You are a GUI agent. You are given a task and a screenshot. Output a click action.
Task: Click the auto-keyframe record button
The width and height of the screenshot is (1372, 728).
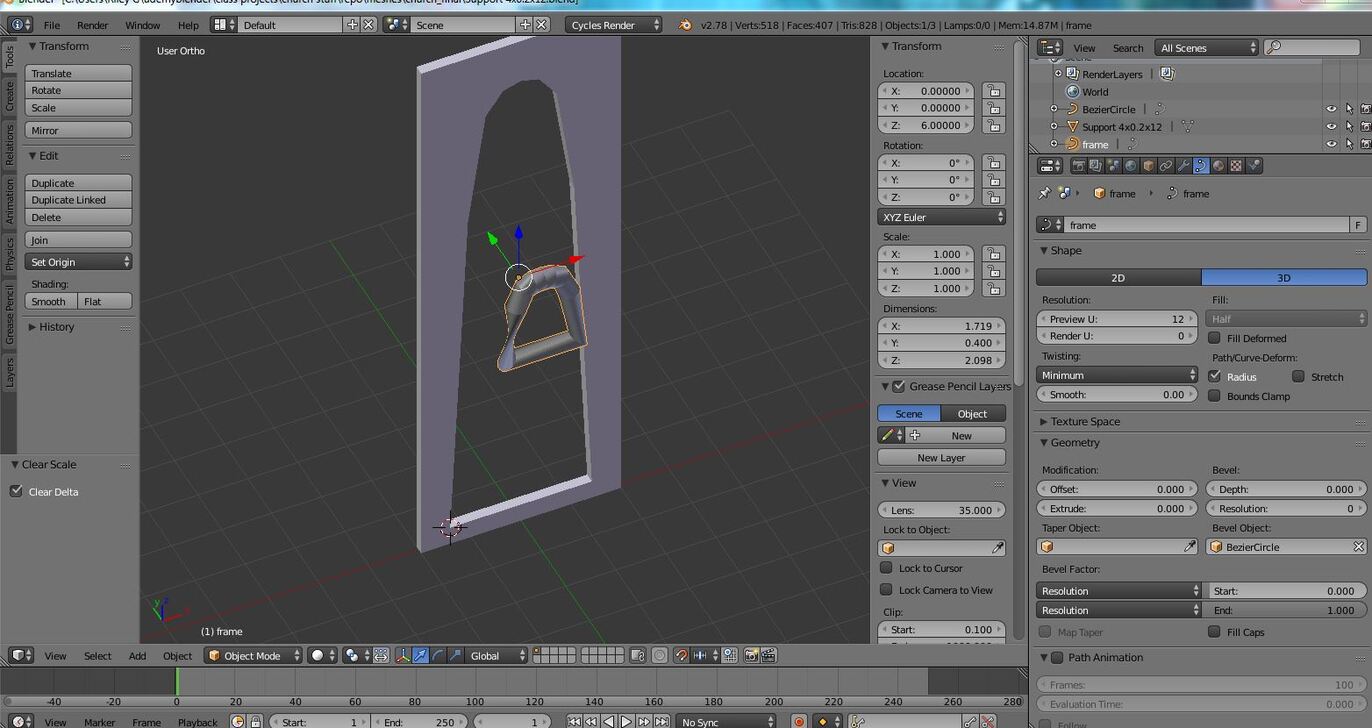(x=799, y=721)
